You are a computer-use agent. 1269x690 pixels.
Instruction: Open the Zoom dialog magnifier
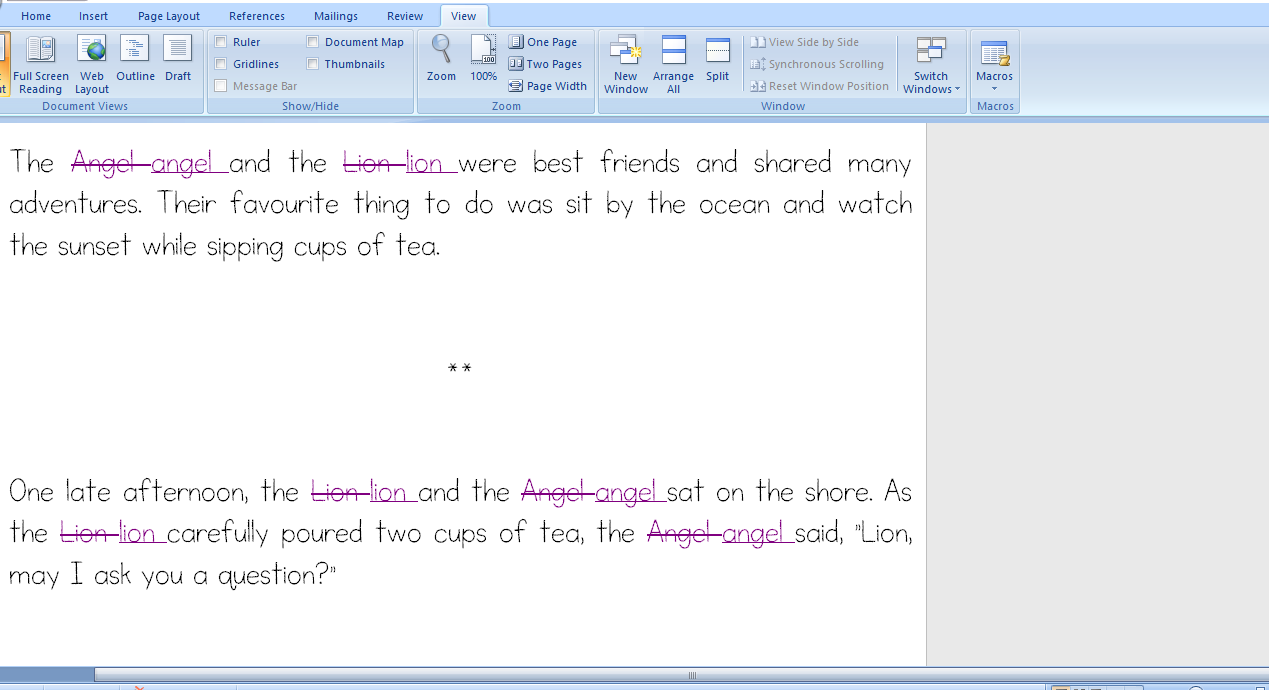tap(441, 60)
